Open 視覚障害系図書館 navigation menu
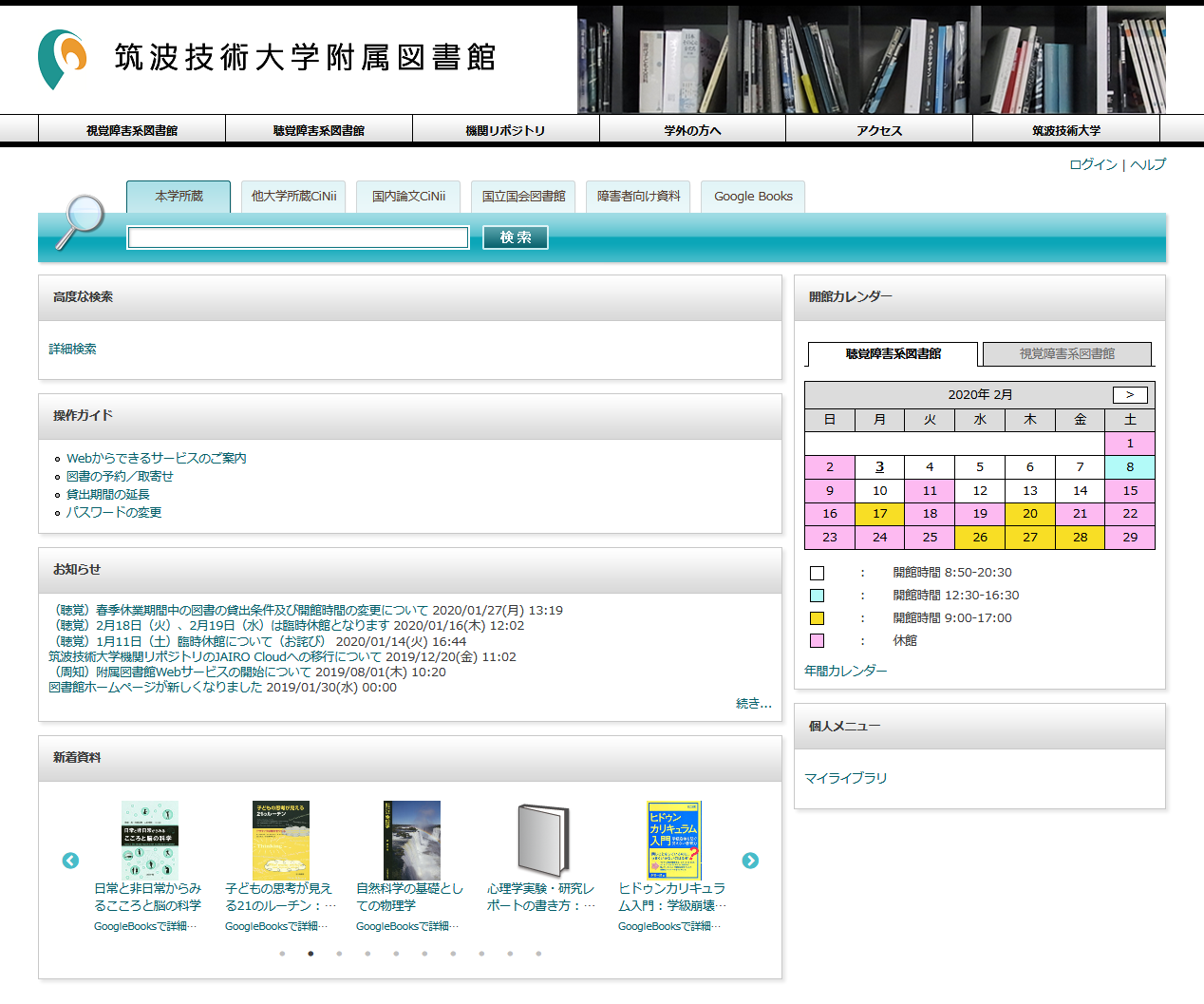The width and height of the screenshot is (1204, 1004). click(132, 130)
